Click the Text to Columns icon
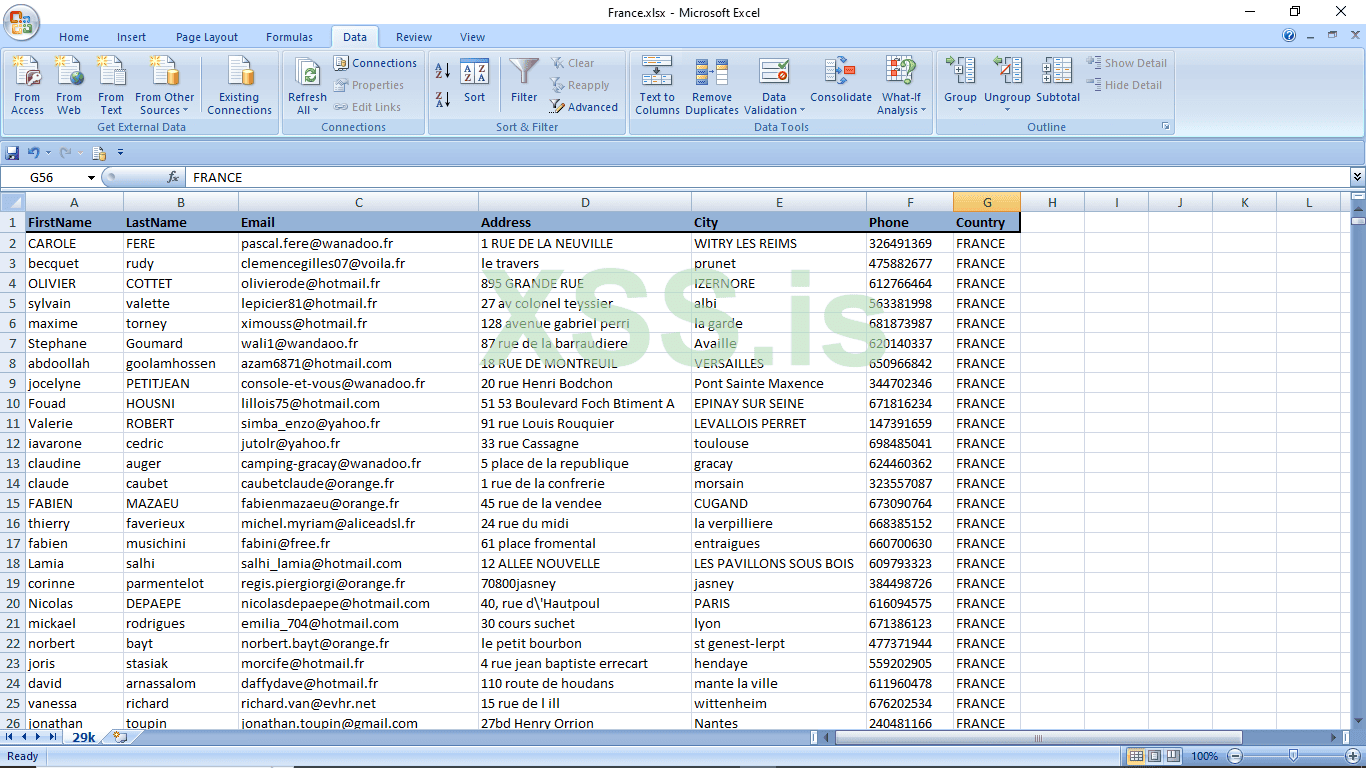1366x768 pixels. click(x=657, y=84)
